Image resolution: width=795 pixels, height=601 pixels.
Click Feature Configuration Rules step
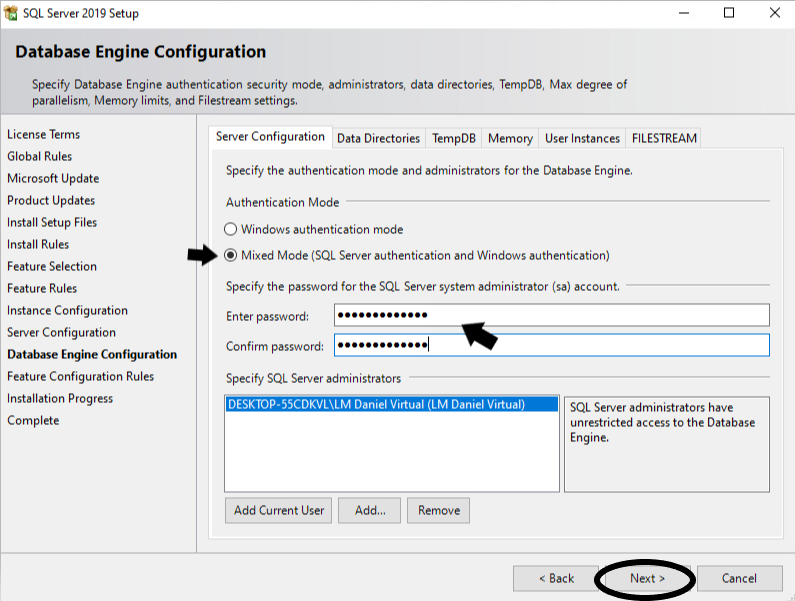click(81, 376)
